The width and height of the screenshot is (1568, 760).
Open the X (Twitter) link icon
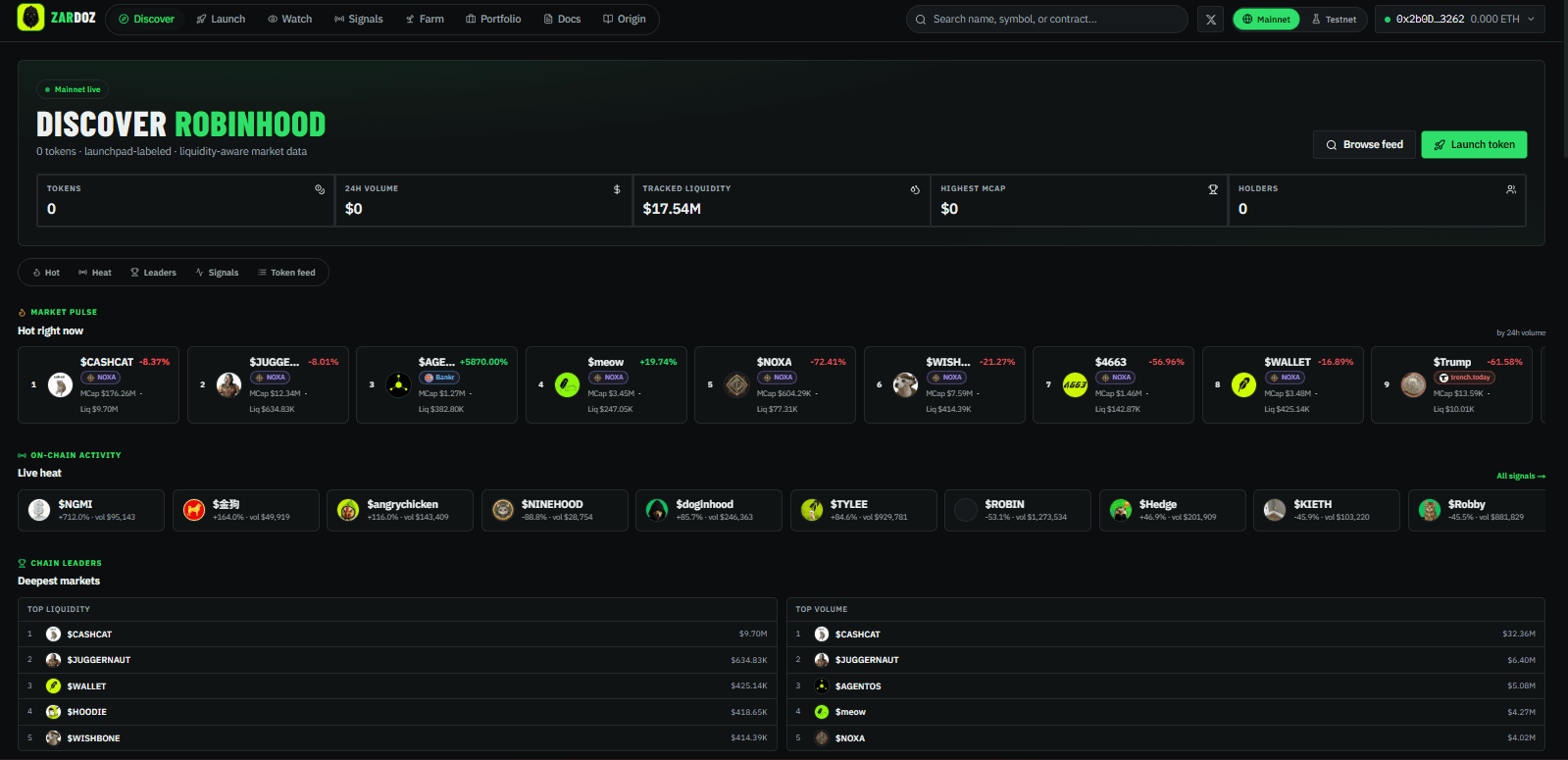click(1211, 19)
